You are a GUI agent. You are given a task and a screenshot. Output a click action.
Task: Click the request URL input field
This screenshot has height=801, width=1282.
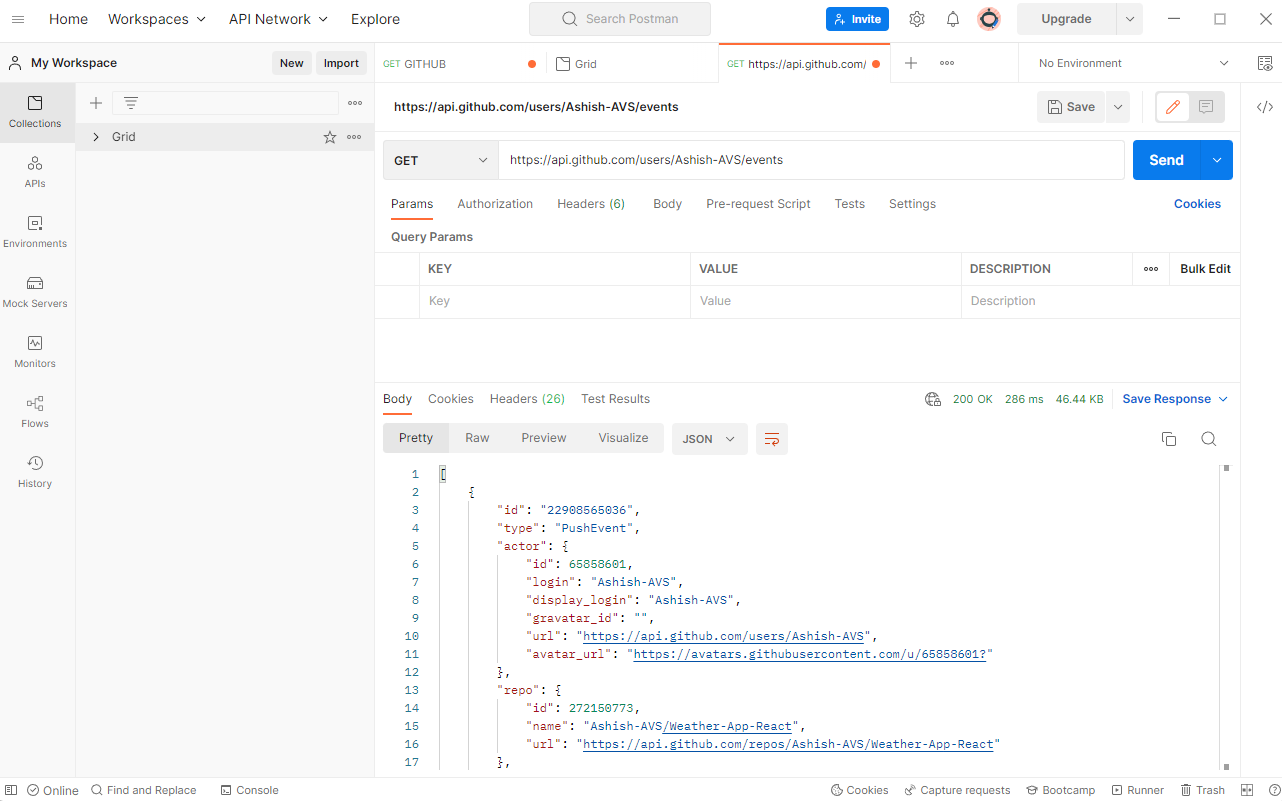[810, 160]
